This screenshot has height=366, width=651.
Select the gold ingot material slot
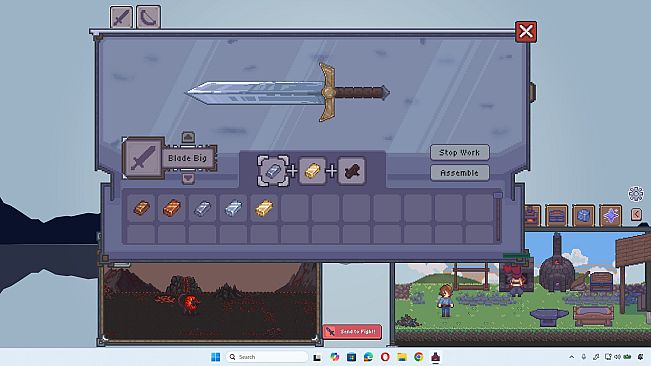pos(312,171)
